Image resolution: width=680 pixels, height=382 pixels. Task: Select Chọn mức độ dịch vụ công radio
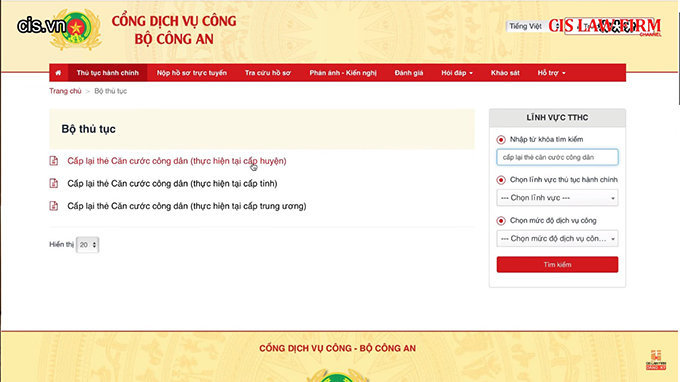coord(501,221)
